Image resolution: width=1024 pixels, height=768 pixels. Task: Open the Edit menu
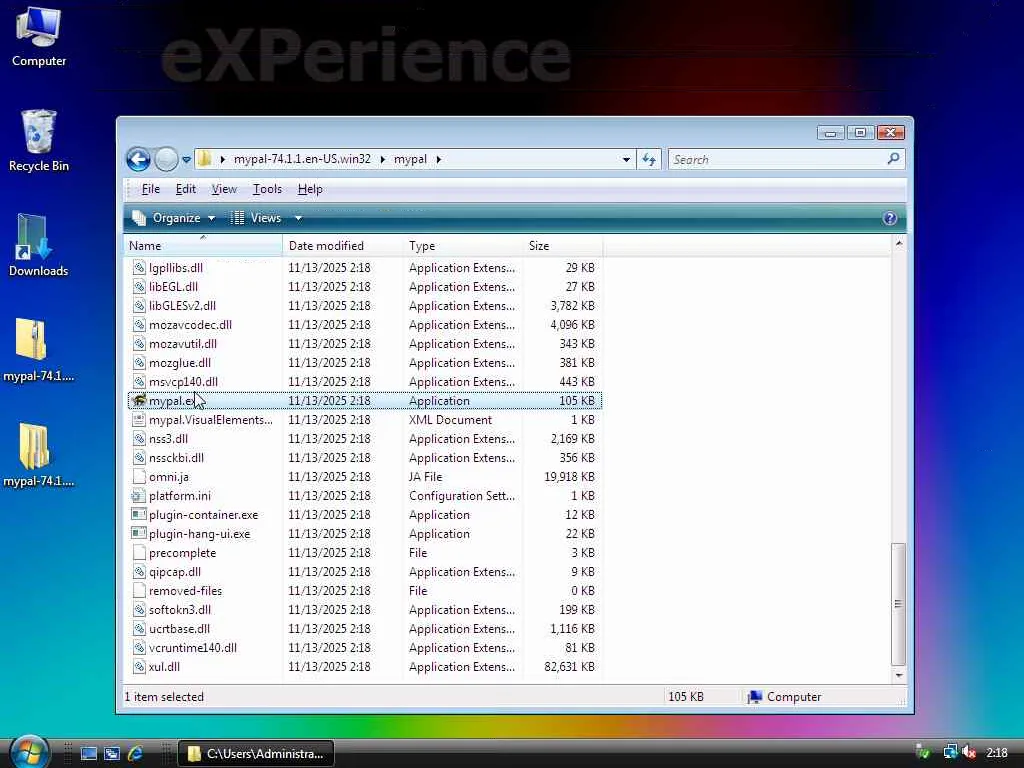(185, 189)
